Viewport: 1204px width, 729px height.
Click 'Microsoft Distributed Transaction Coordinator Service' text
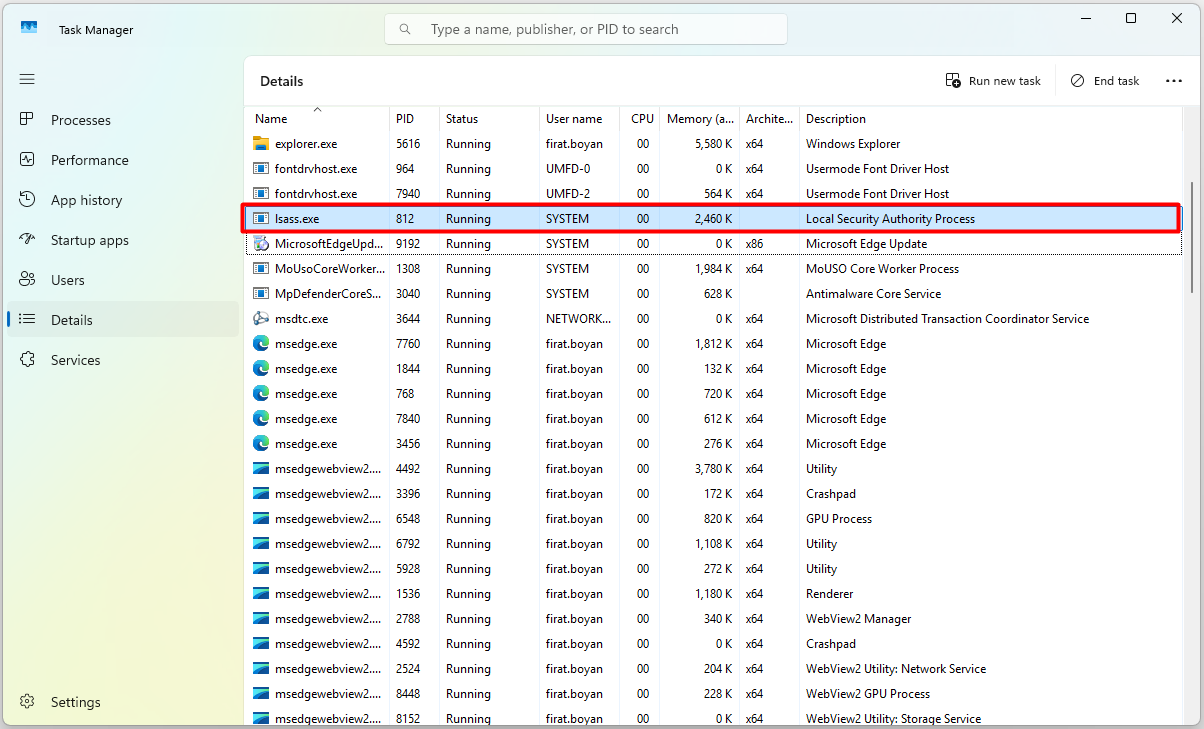point(947,319)
